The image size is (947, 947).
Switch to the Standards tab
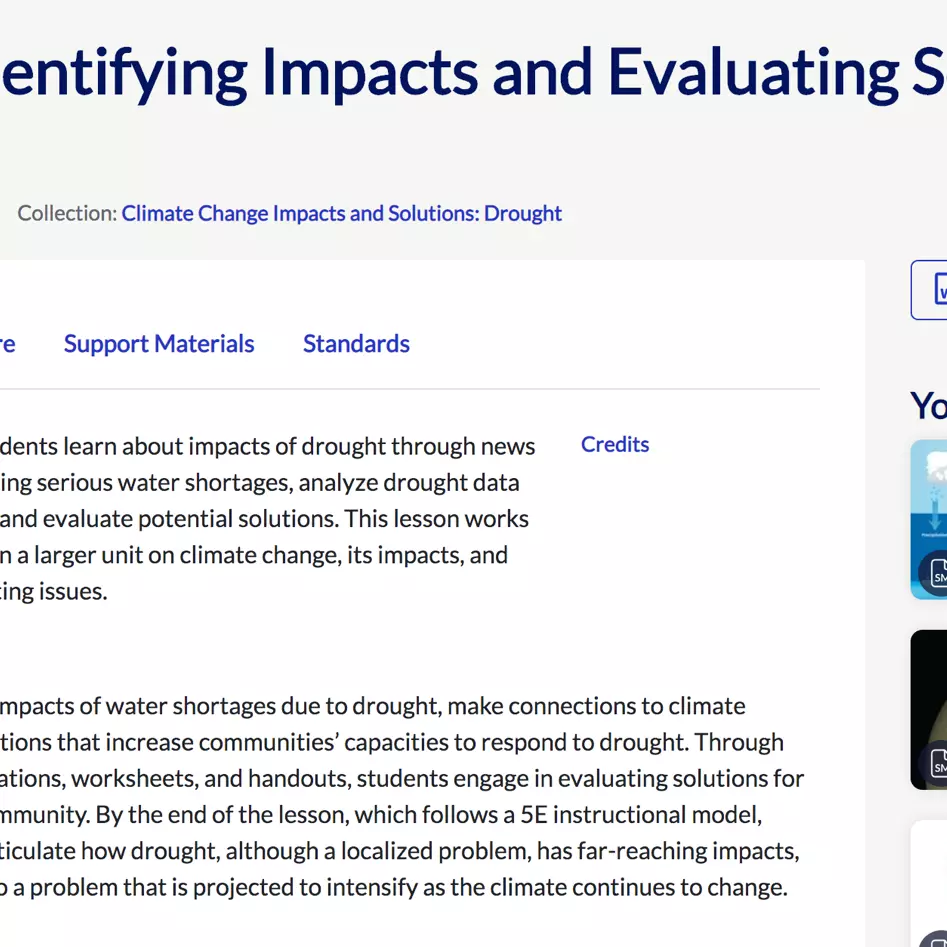[x=356, y=343]
